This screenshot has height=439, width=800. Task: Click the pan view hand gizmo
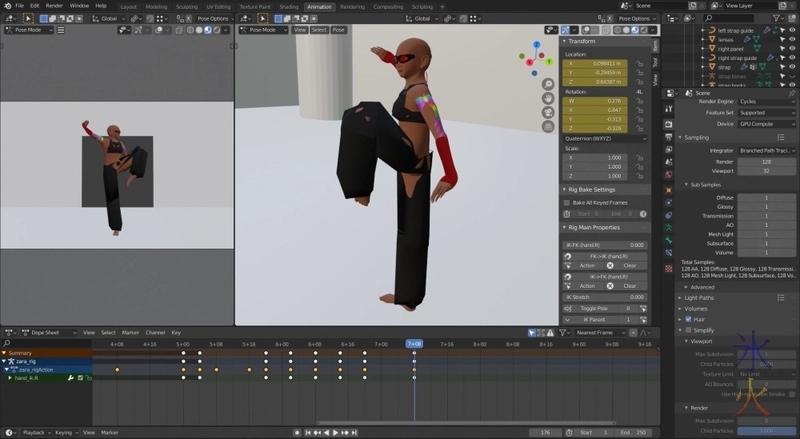pyautogui.click(x=548, y=99)
